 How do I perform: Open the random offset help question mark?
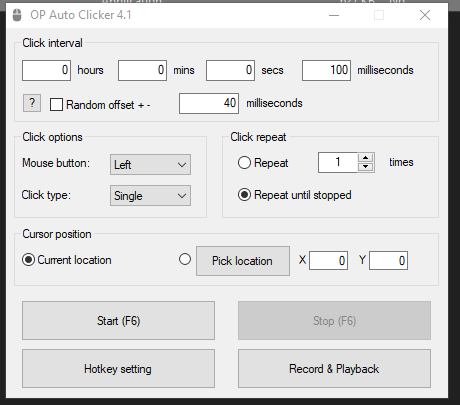tap(32, 103)
